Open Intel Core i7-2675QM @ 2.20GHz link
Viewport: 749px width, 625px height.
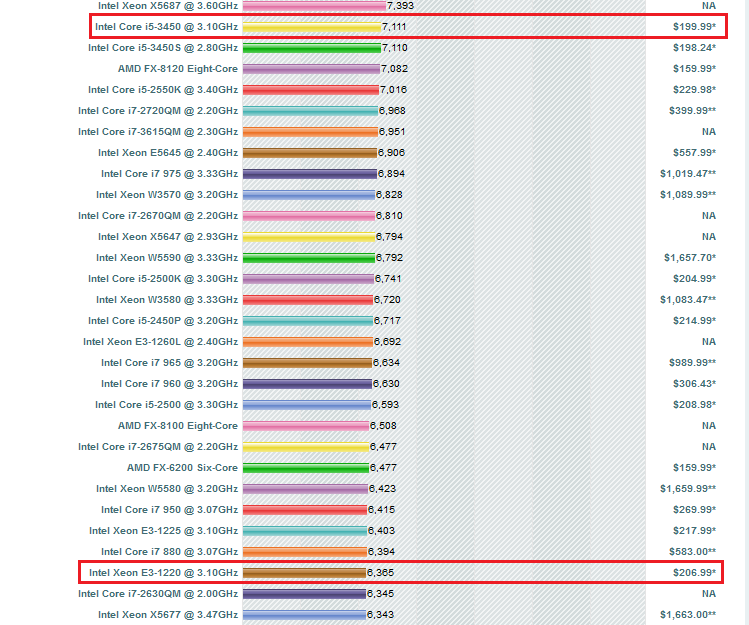(158, 447)
